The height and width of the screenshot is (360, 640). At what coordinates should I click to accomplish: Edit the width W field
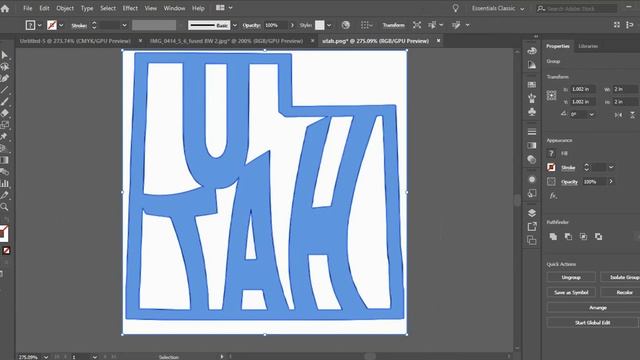pyautogui.click(x=625, y=89)
